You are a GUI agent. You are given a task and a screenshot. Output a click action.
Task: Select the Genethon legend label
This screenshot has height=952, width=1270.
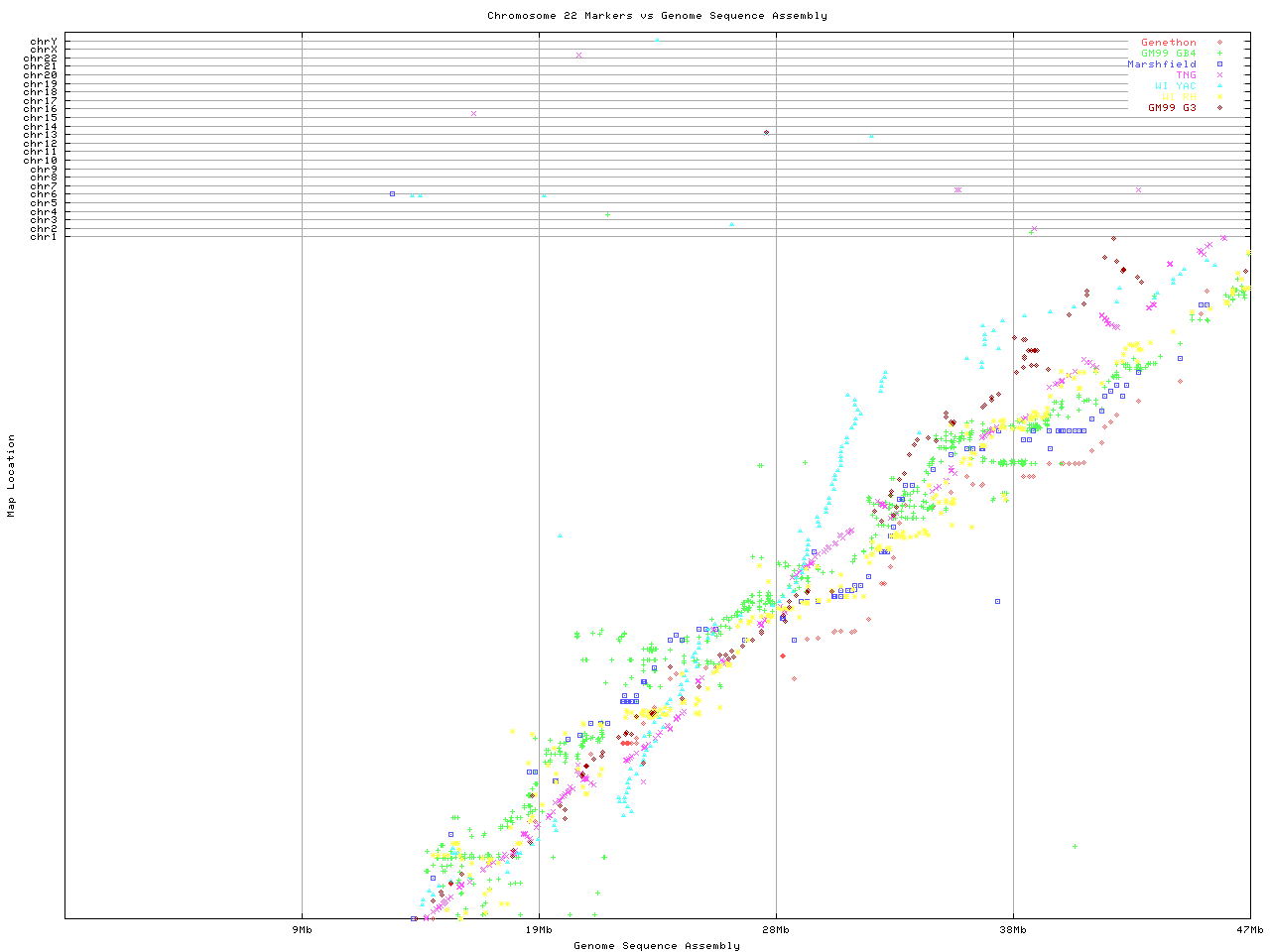click(1168, 43)
